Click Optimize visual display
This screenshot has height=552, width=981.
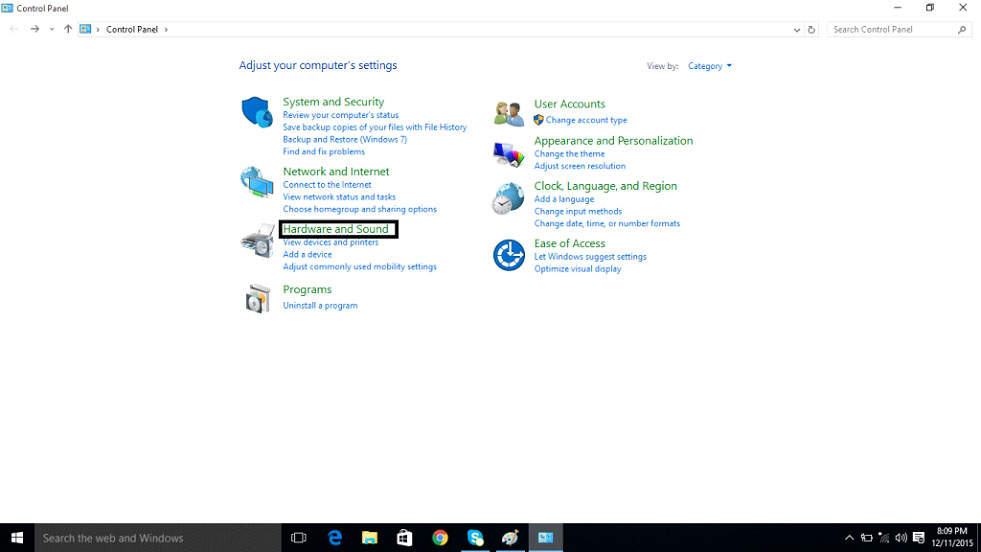tap(577, 268)
